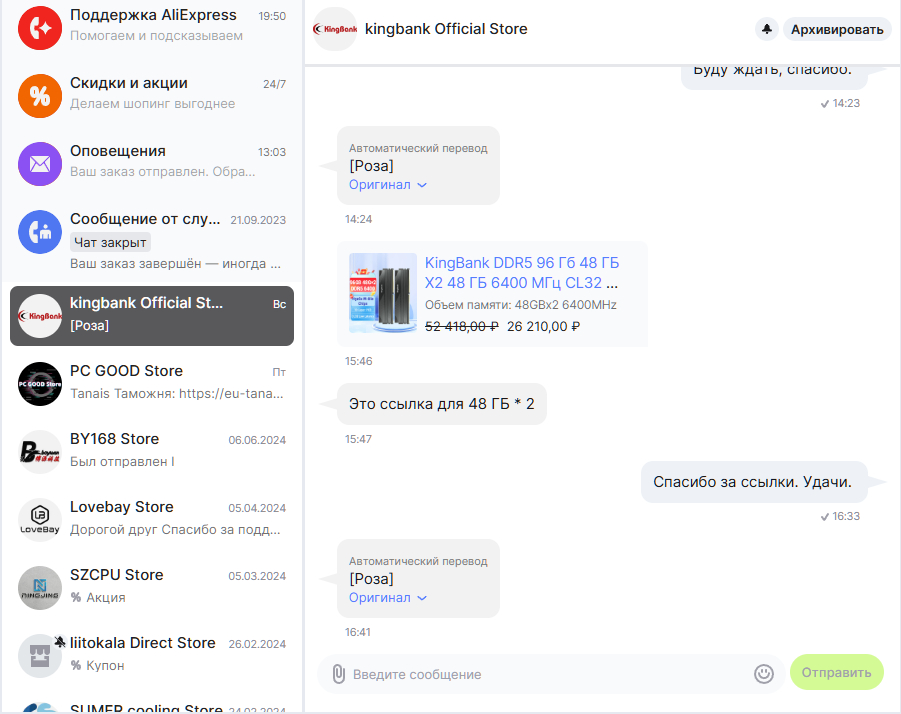Screen dimensions: 901x714
Task: Open Сообщение от службы closed chat
Action: pyautogui.click(x=152, y=240)
